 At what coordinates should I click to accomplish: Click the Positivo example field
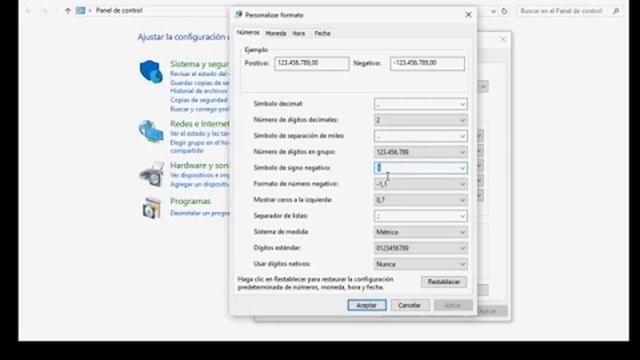point(311,63)
